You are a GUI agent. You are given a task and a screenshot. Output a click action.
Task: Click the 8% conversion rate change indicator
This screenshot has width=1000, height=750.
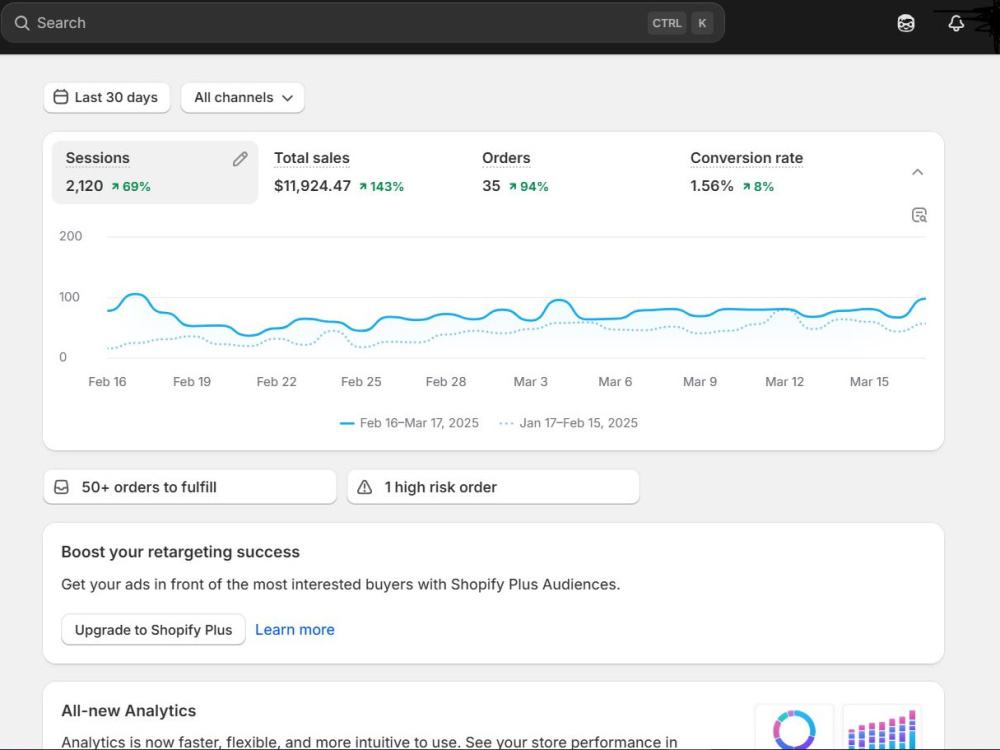(x=758, y=186)
